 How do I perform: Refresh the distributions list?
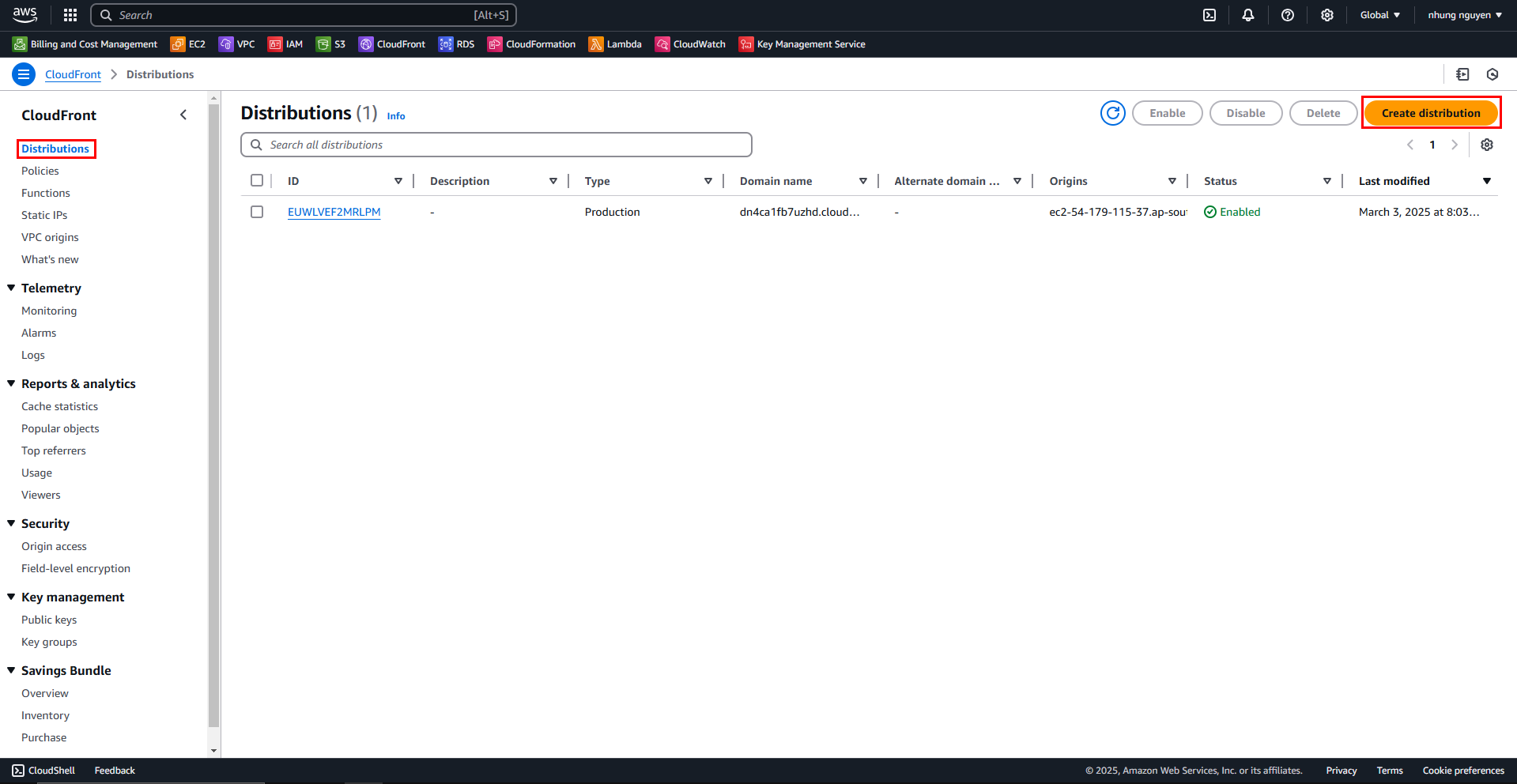[x=1113, y=113]
